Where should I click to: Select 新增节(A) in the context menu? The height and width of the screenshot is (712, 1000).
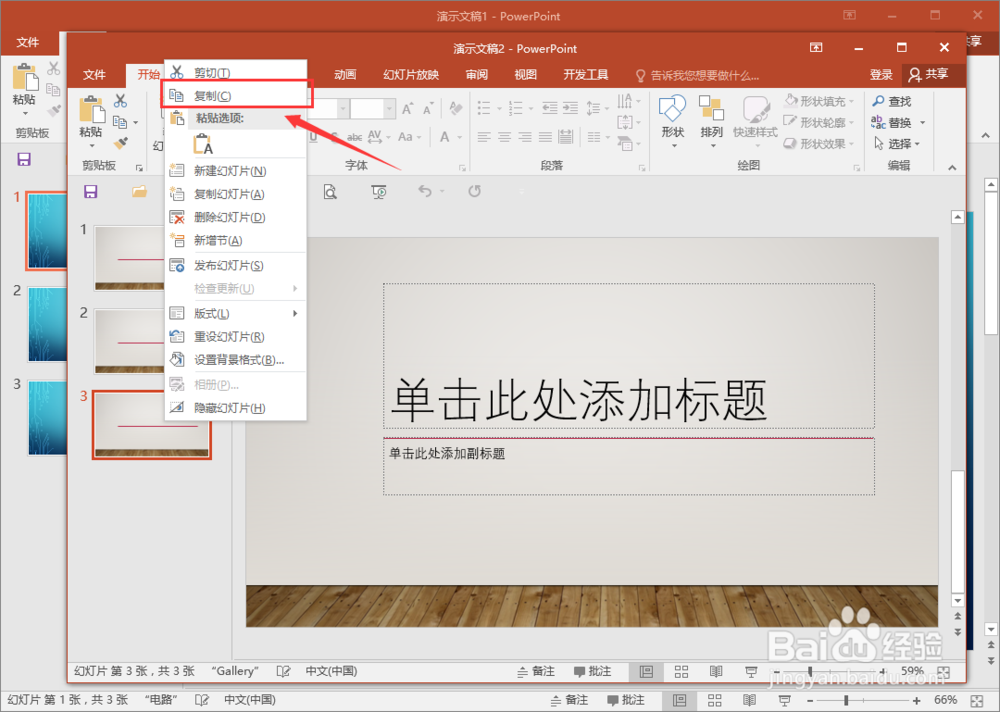point(235,241)
